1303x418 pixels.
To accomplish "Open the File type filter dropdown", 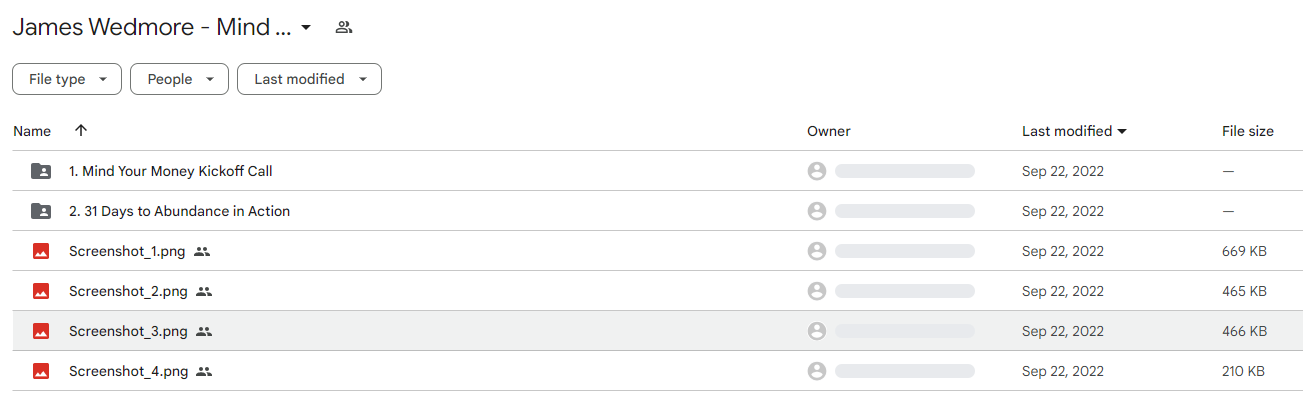I will (67, 79).
